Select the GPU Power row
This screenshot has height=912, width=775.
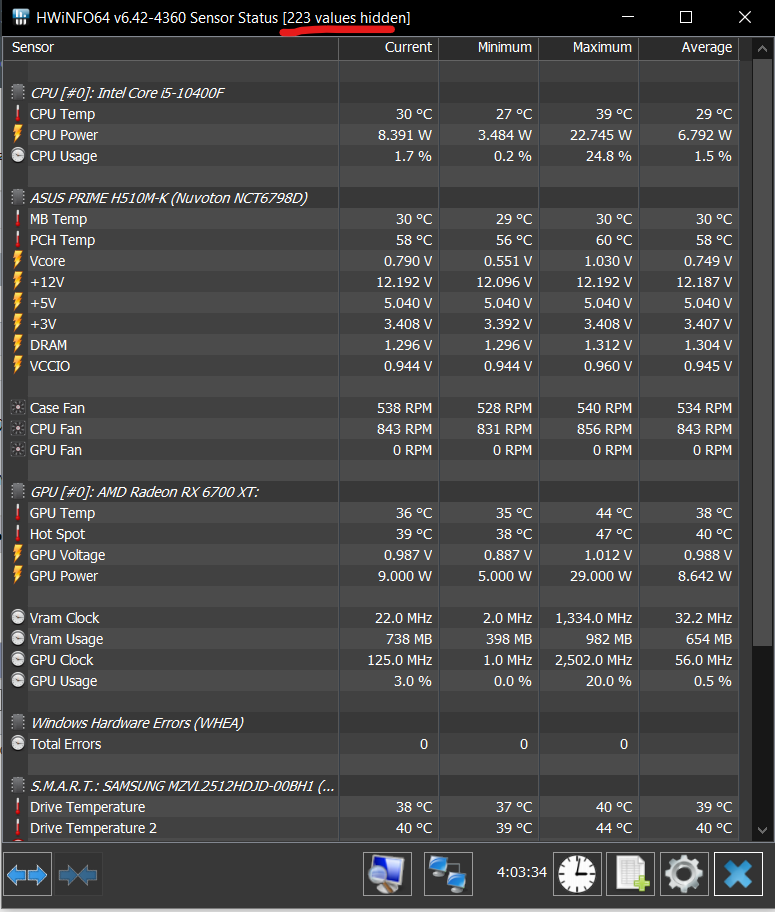[x=371, y=576]
